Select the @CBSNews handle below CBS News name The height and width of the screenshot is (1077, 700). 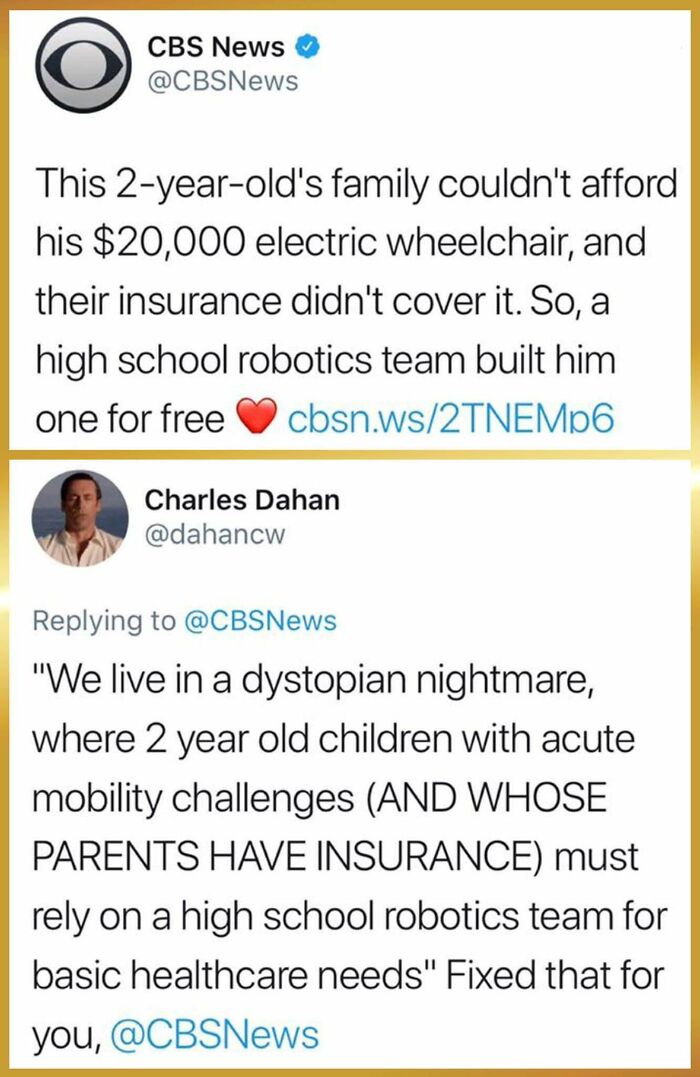(x=222, y=81)
